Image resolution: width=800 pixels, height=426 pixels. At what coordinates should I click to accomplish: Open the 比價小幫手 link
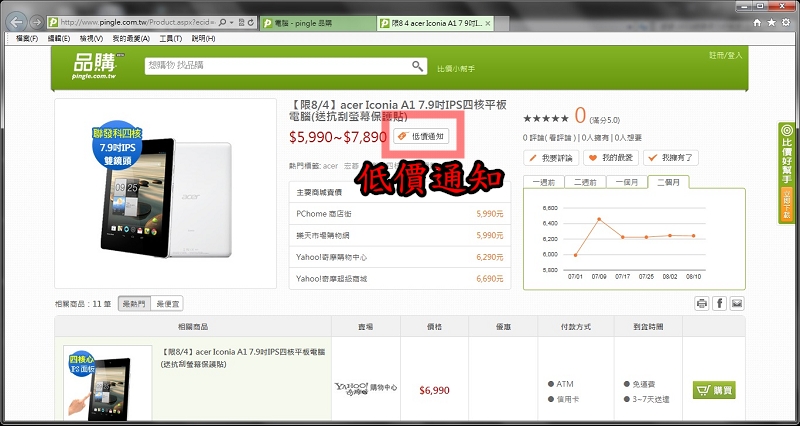(456, 68)
